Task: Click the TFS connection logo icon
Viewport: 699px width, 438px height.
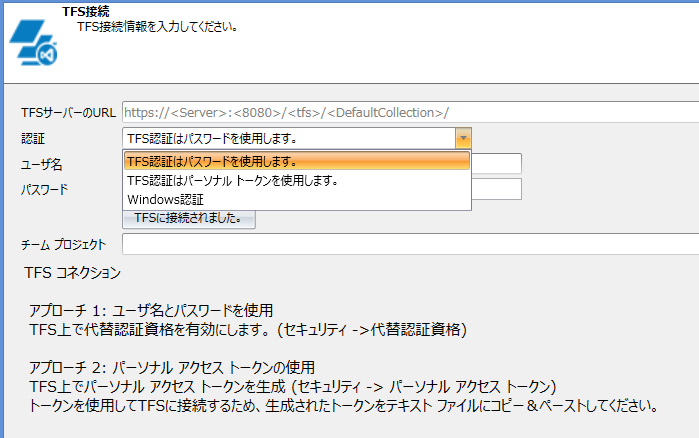Action: (33, 42)
